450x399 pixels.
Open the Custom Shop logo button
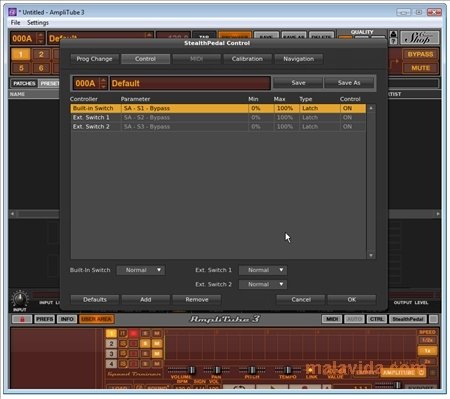click(x=420, y=38)
